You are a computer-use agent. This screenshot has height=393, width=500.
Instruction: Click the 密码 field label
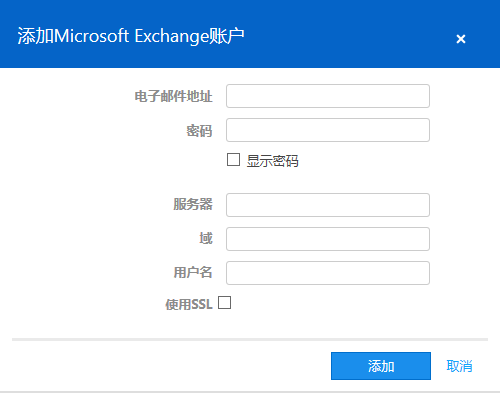point(199,130)
